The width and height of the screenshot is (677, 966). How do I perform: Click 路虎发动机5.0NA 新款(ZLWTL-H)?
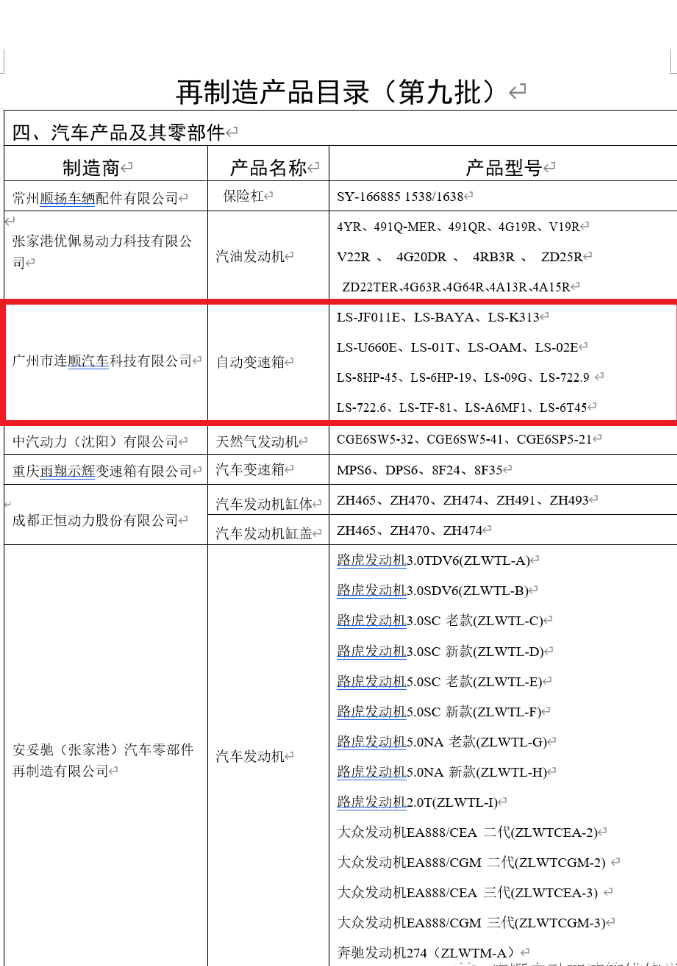442,771
